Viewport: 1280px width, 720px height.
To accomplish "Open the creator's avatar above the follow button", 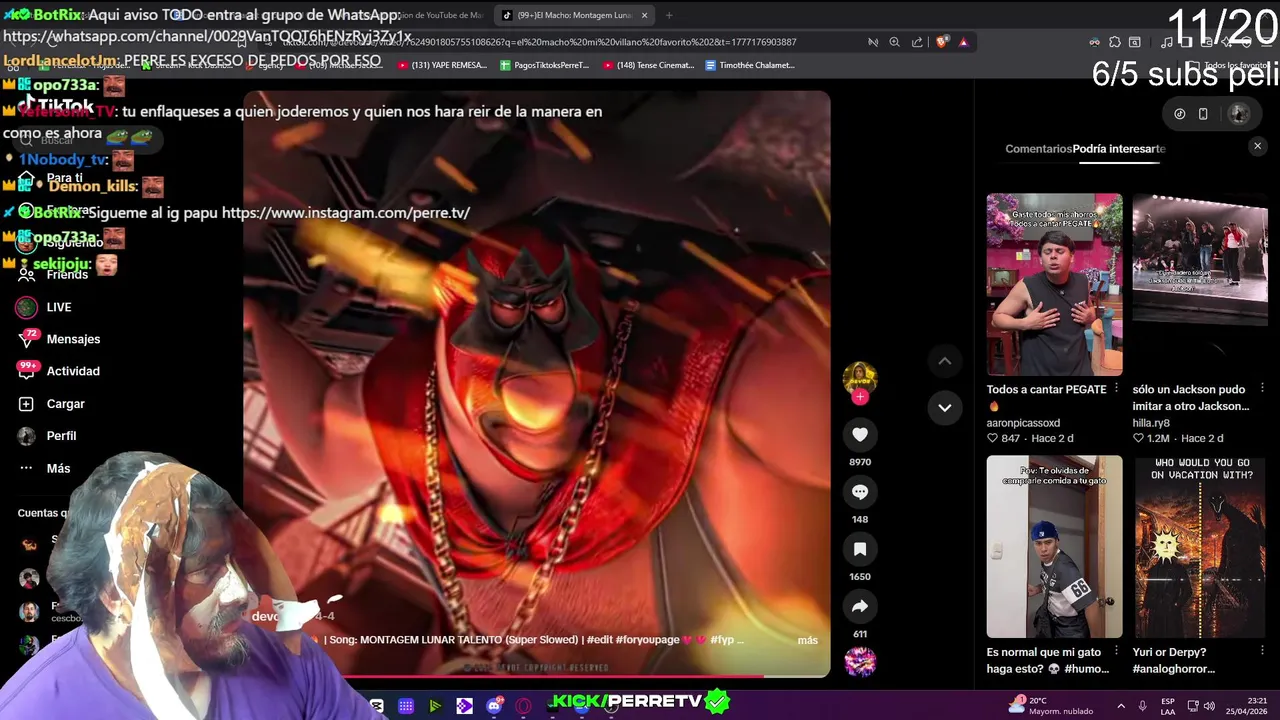I will coord(860,376).
